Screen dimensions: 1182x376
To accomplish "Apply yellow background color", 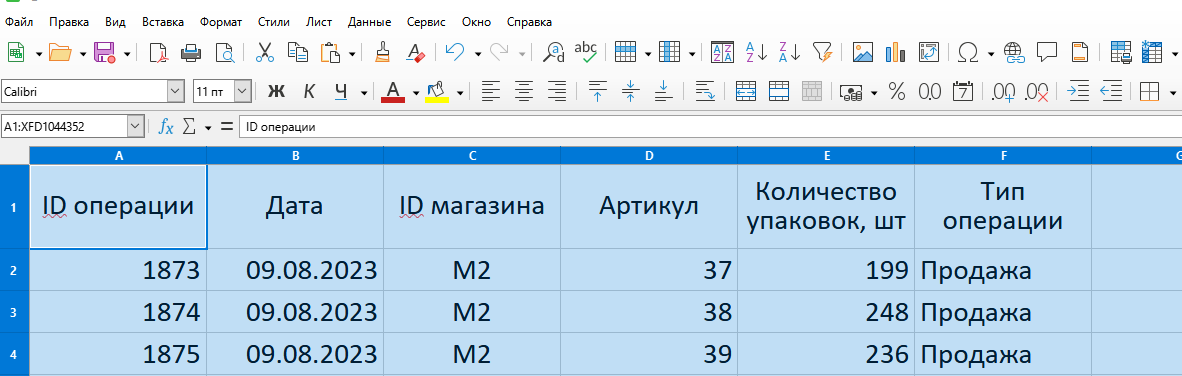I will tap(437, 92).
